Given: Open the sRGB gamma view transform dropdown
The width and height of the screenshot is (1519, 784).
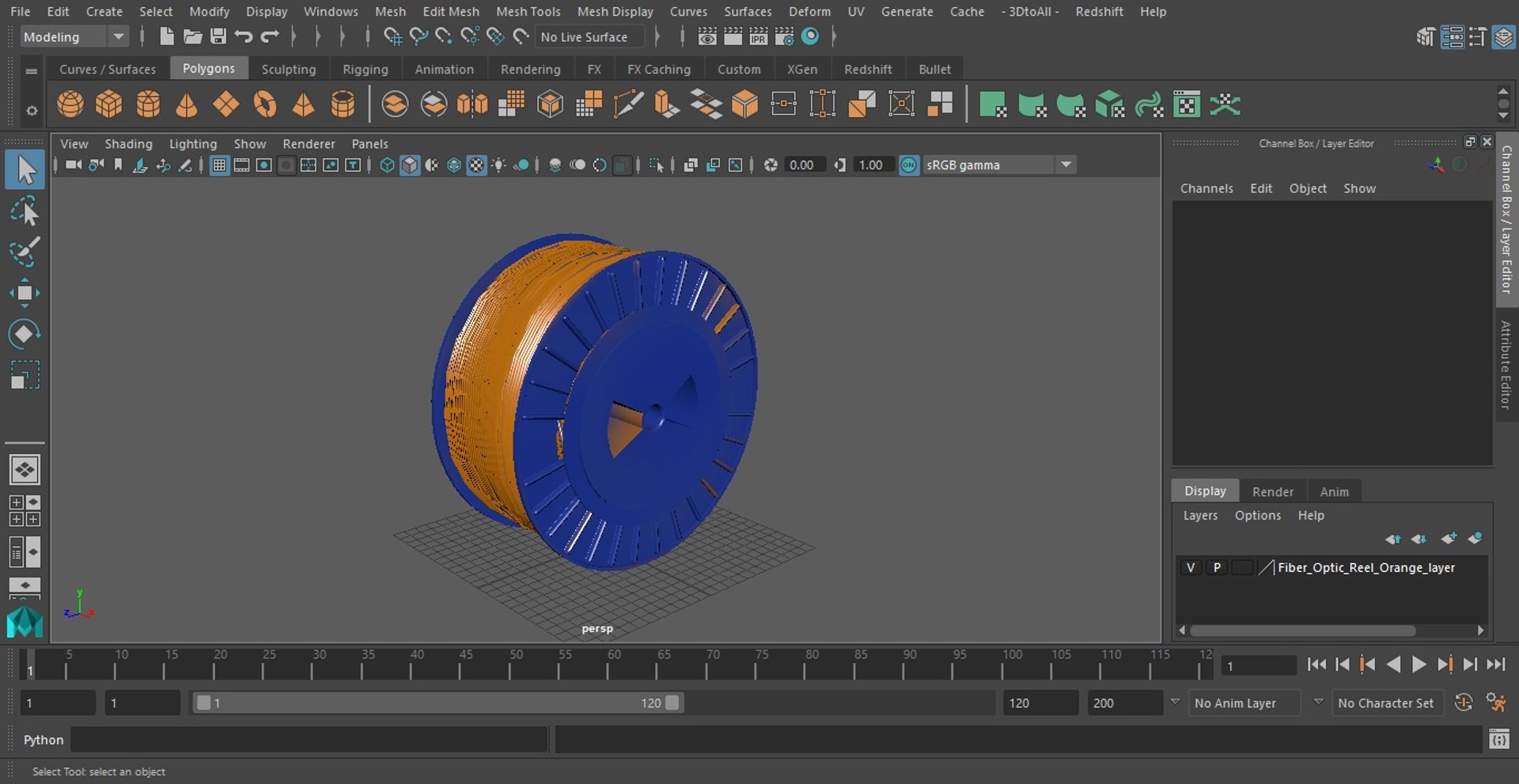Looking at the screenshot, I should point(999,165).
